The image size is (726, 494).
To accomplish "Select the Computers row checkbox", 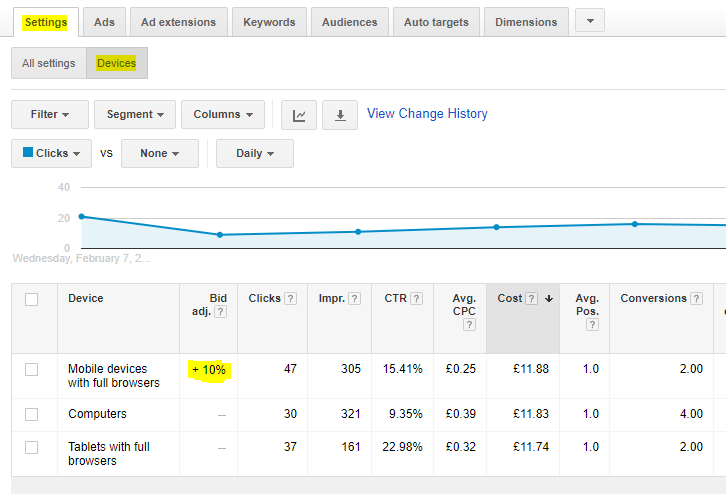I will click(31, 414).
